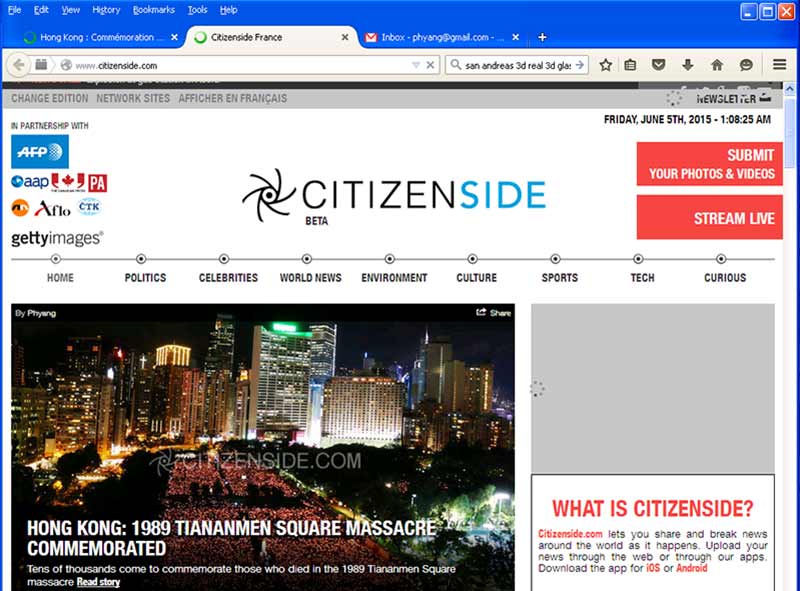Click the gettyimages partner logo
800x591 pixels.
pyautogui.click(x=57, y=238)
